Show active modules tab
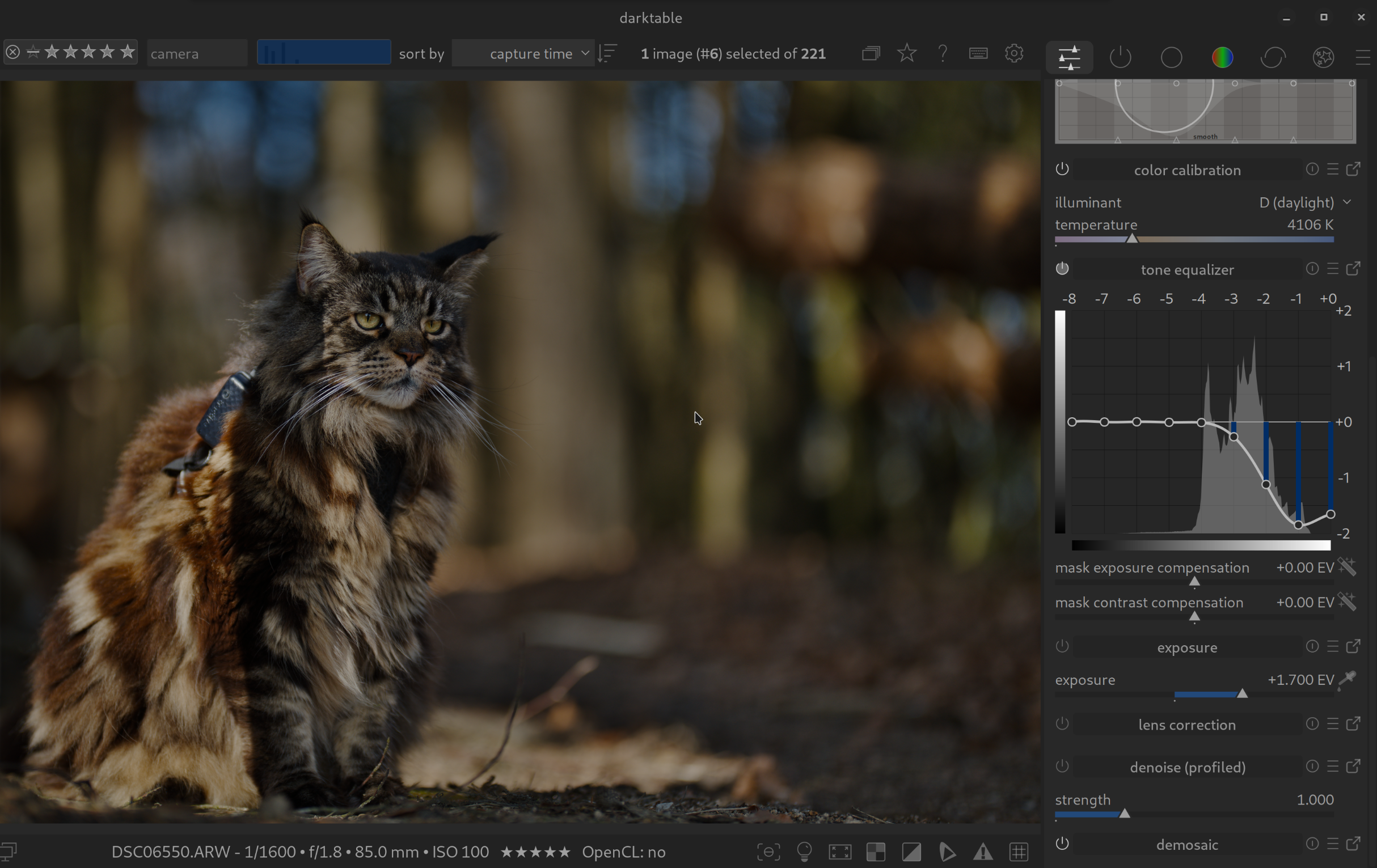The height and width of the screenshot is (868, 1377). tap(1120, 57)
